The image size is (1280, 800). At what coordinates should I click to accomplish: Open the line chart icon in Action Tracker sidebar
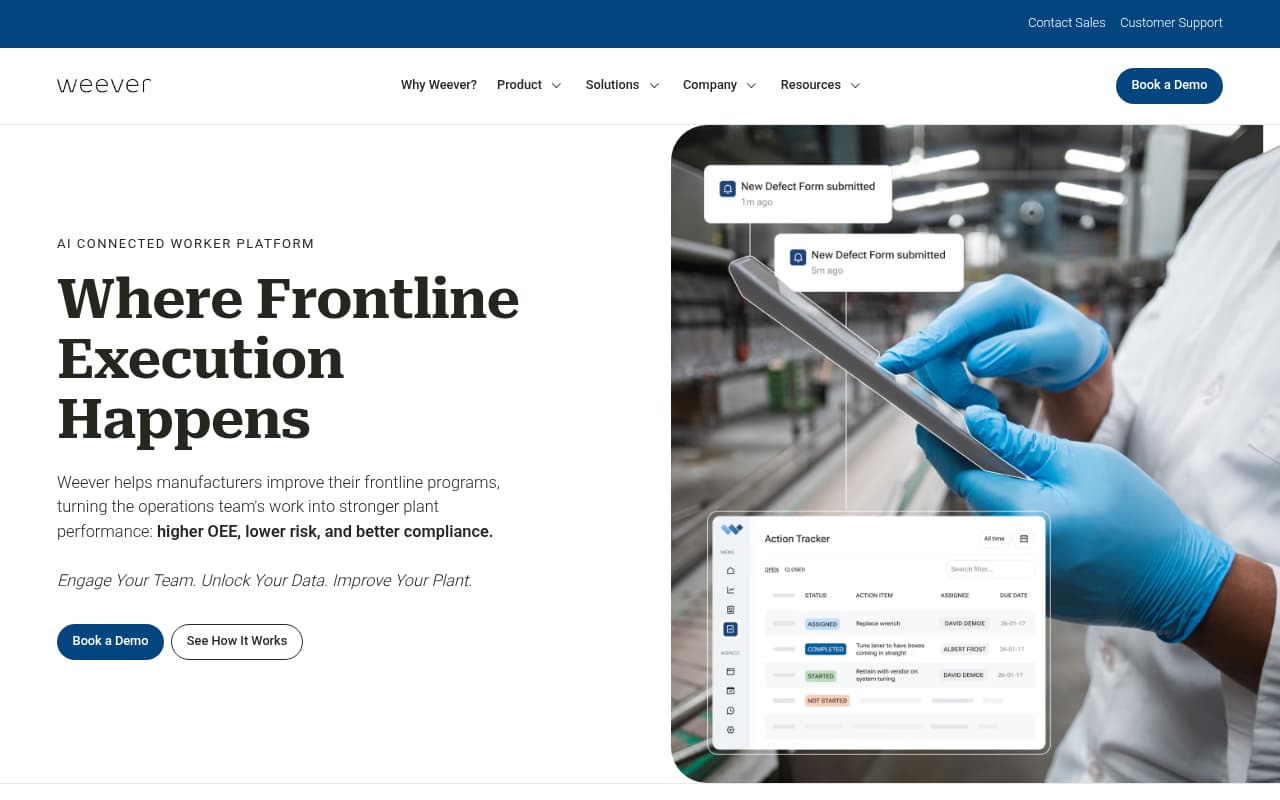click(x=730, y=590)
